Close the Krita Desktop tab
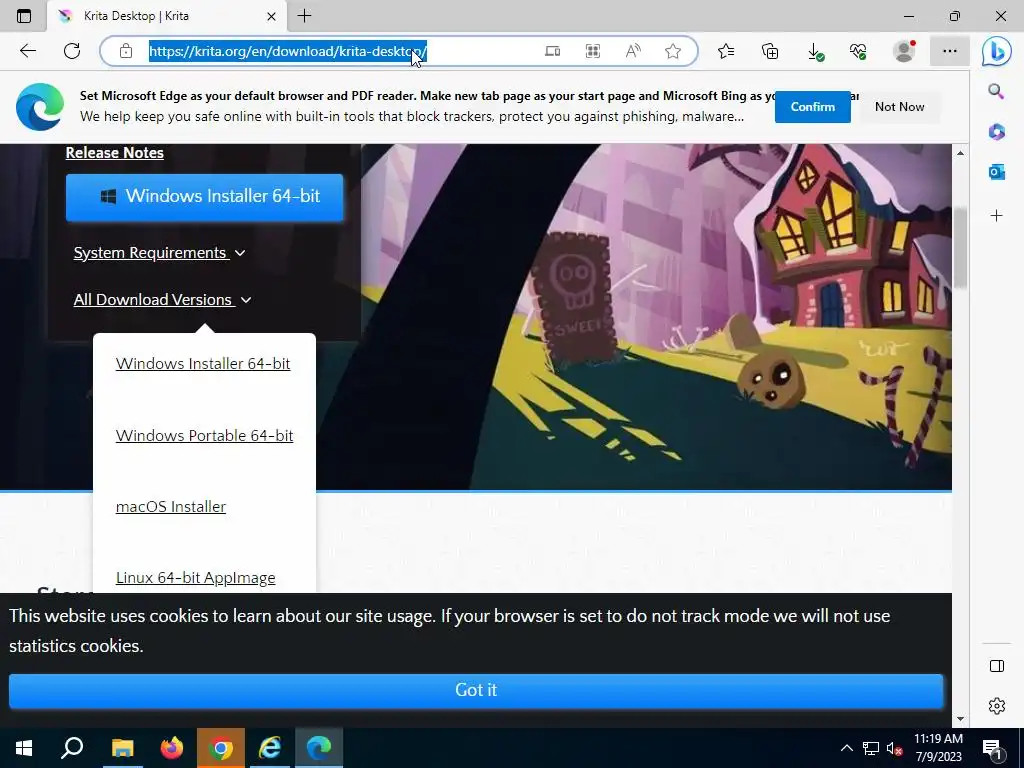This screenshot has height=768, width=1024. [x=272, y=16]
